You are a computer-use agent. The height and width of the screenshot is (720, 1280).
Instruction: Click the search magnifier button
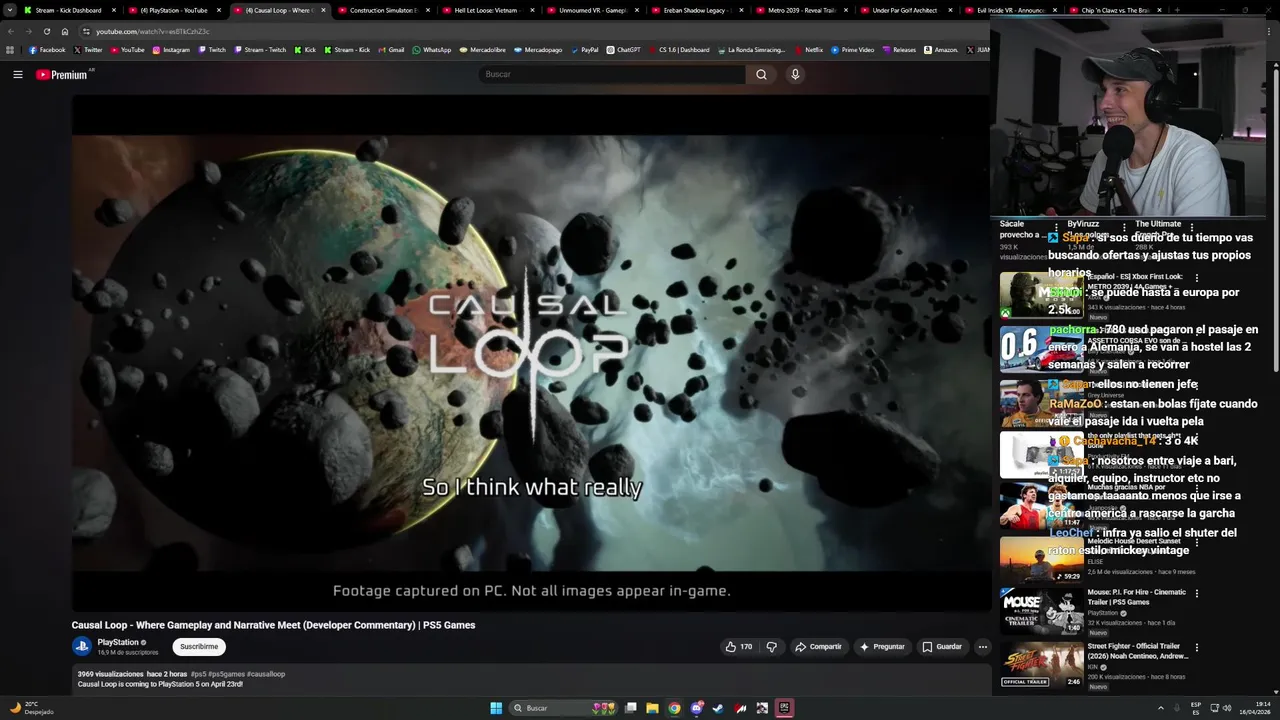pos(761,74)
